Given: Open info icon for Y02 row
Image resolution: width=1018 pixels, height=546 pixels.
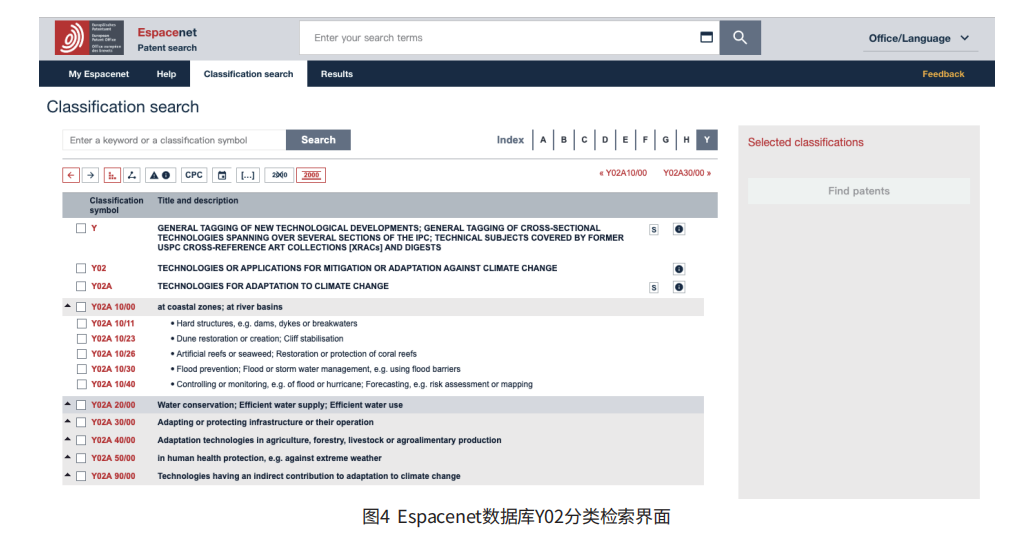Looking at the screenshot, I should (678, 269).
